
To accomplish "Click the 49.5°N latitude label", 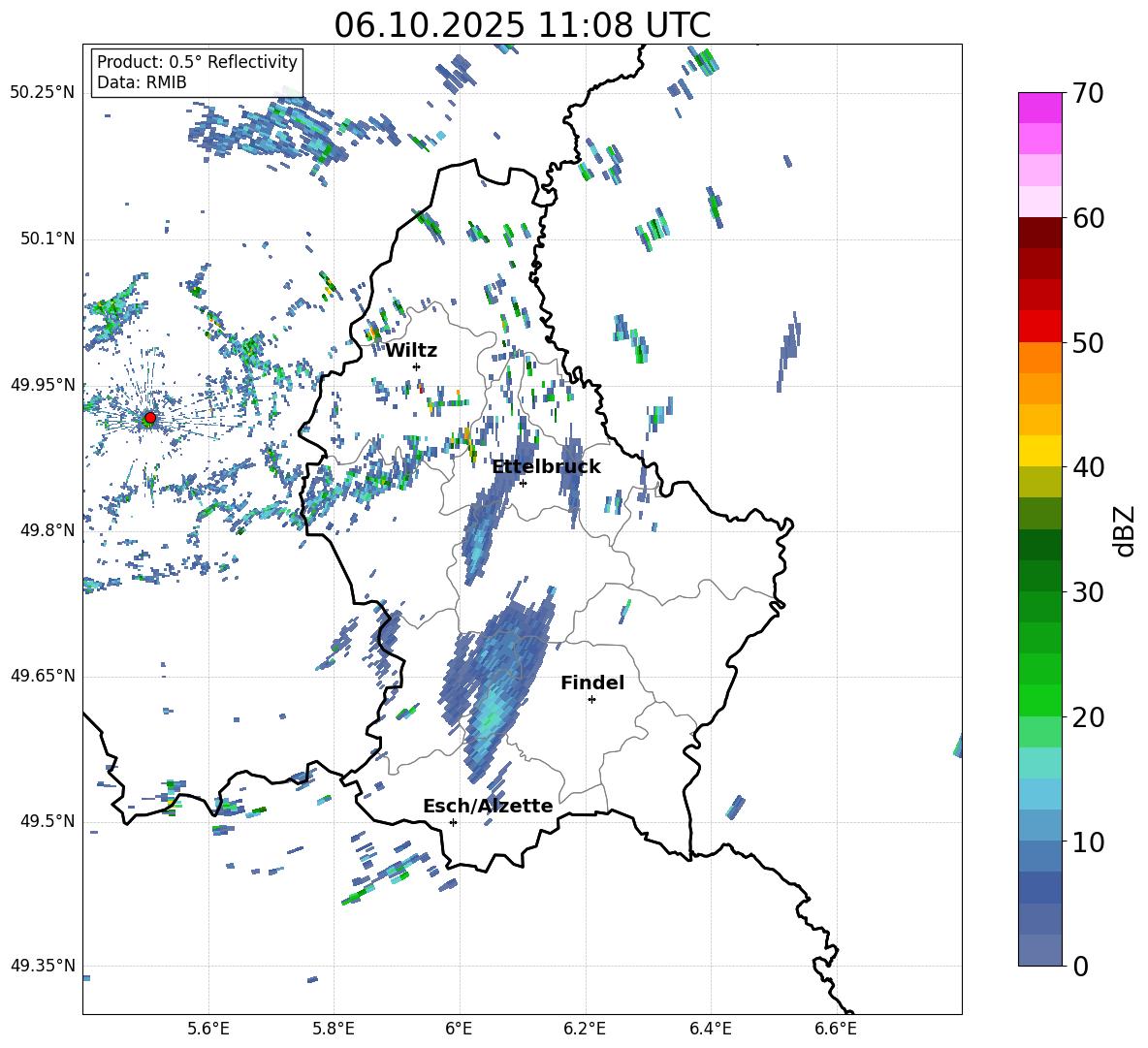I will [x=48, y=821].
